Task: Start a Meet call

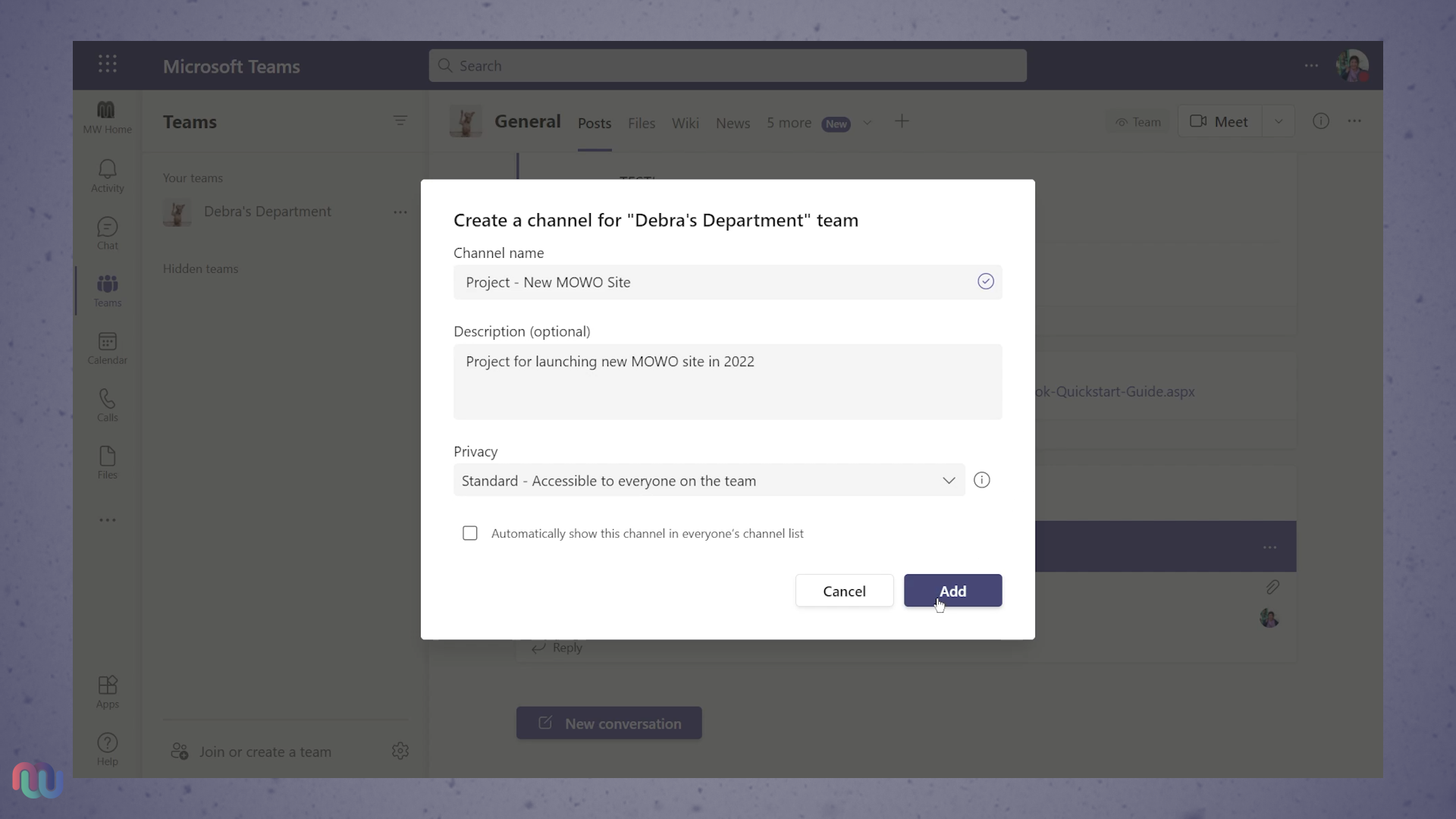Action: pyautogui.click(x=1219, y=121)
